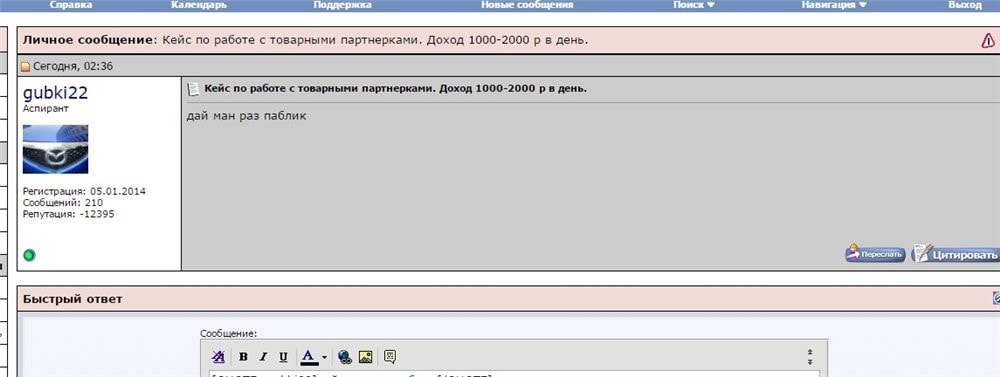The width and height of the screenshot is (1000, 377).
Task: Toggle italic formatting in quick reply
Action: (263, 357)
